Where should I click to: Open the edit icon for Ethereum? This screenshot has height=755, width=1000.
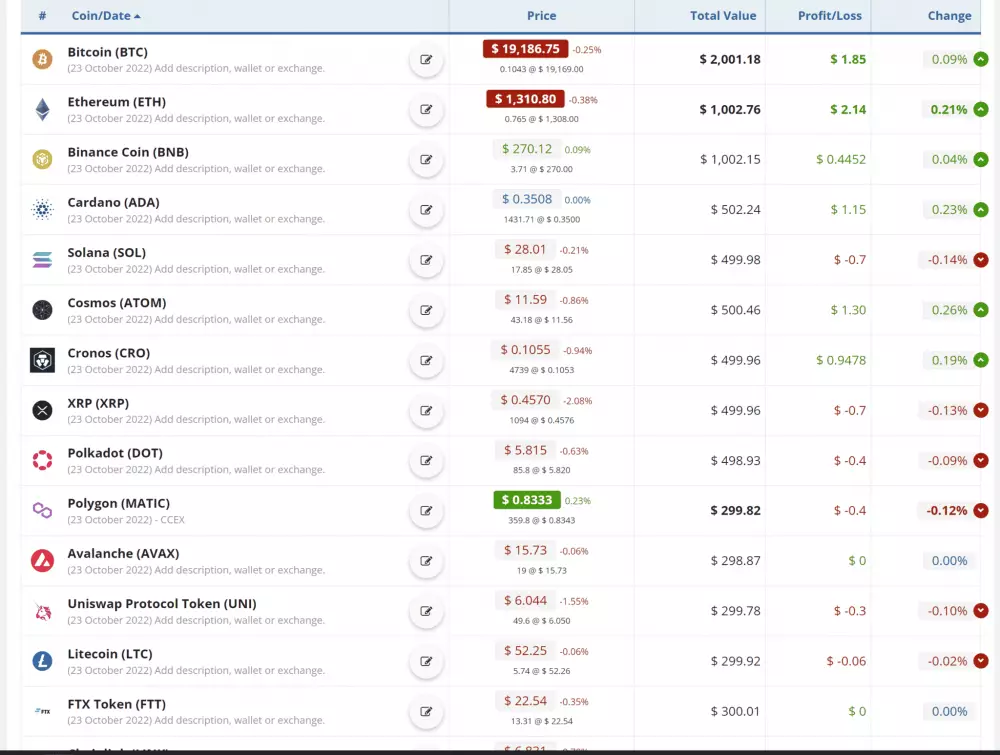426,110
